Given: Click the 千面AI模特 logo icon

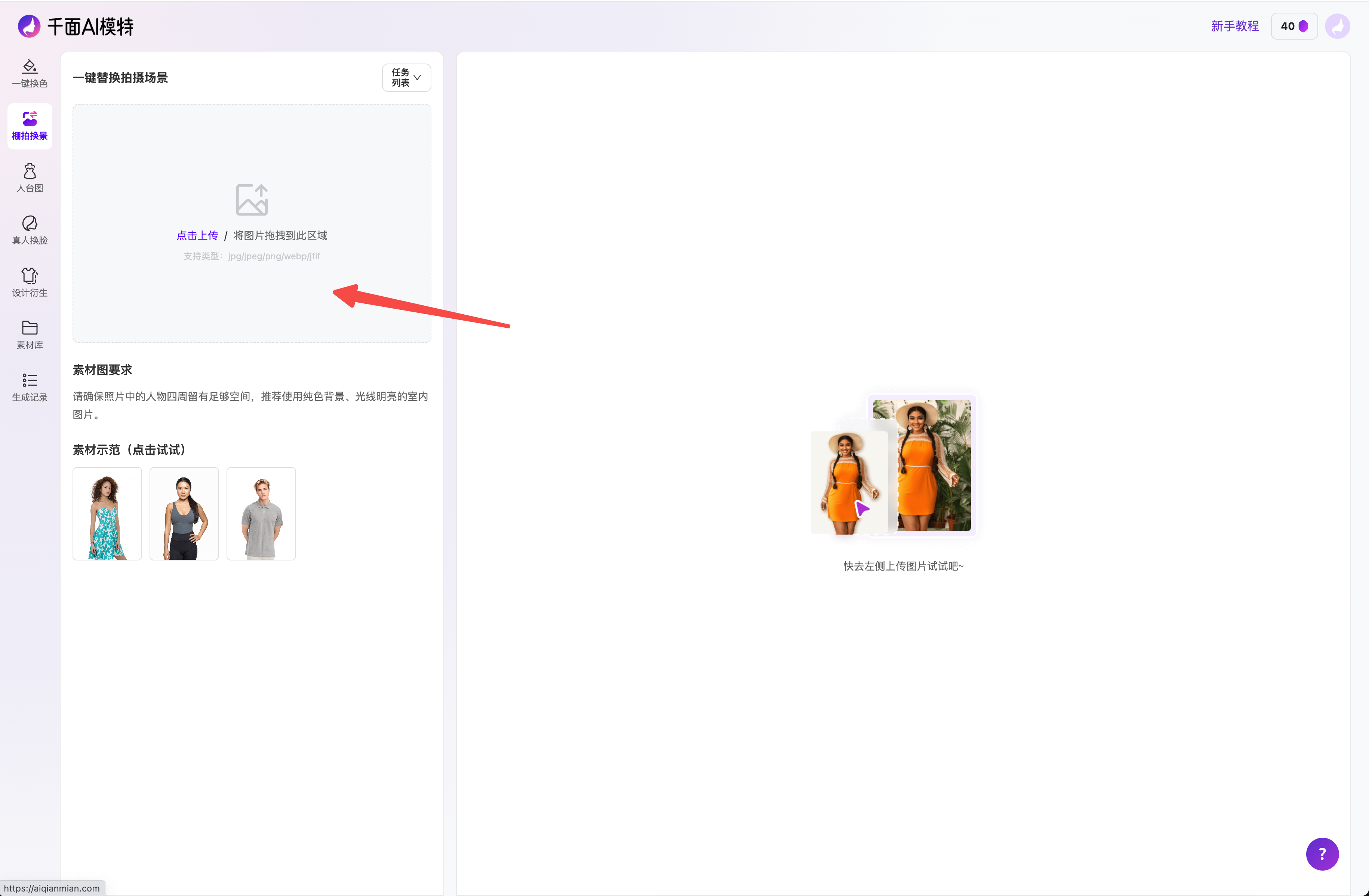Looking at the screenshot, I should (29, 26).
